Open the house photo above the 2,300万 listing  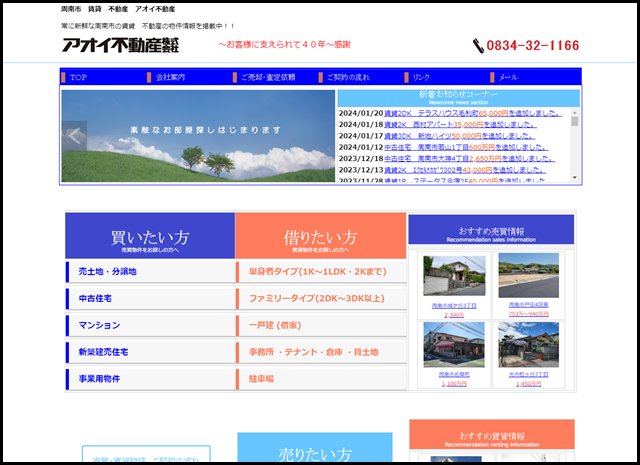pyautogui.click(x=454, y=276)
